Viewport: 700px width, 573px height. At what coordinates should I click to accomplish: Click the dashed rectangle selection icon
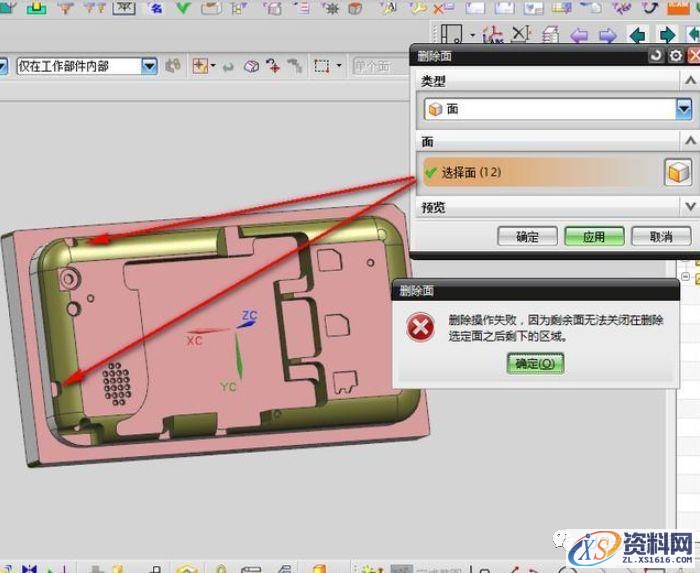321,67
